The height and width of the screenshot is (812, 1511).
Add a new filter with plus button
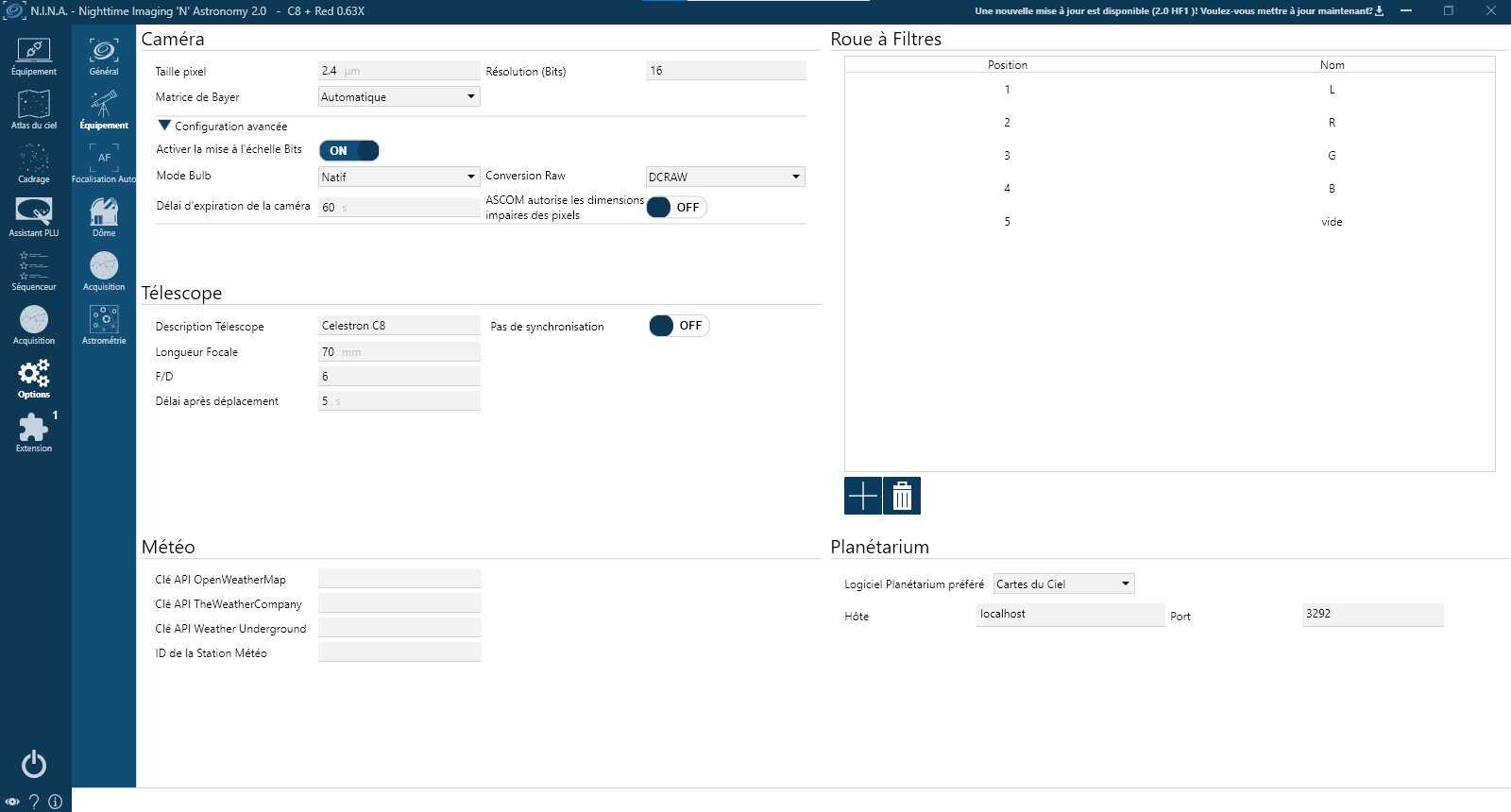863,496
